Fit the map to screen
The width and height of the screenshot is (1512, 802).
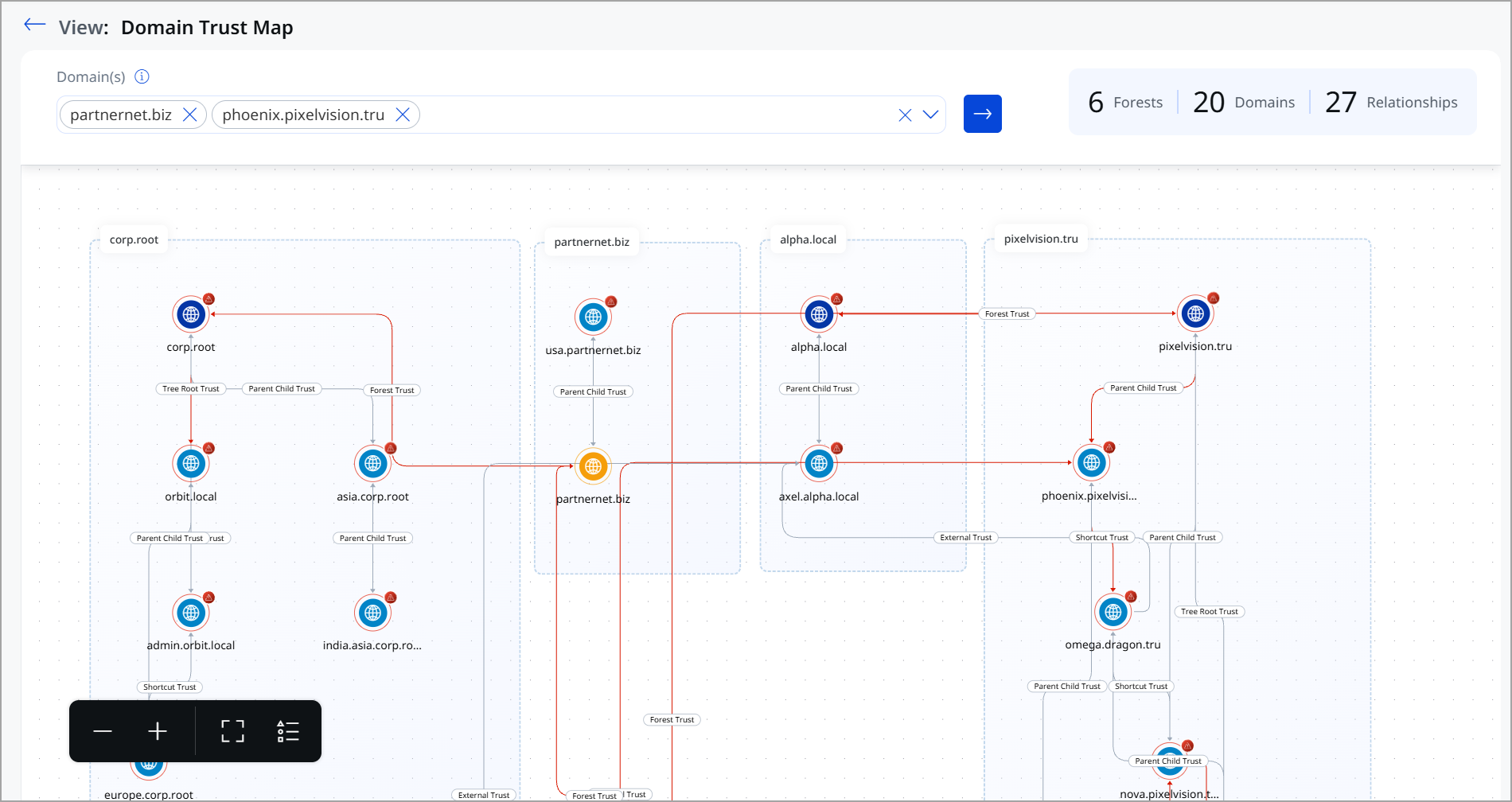232,731
